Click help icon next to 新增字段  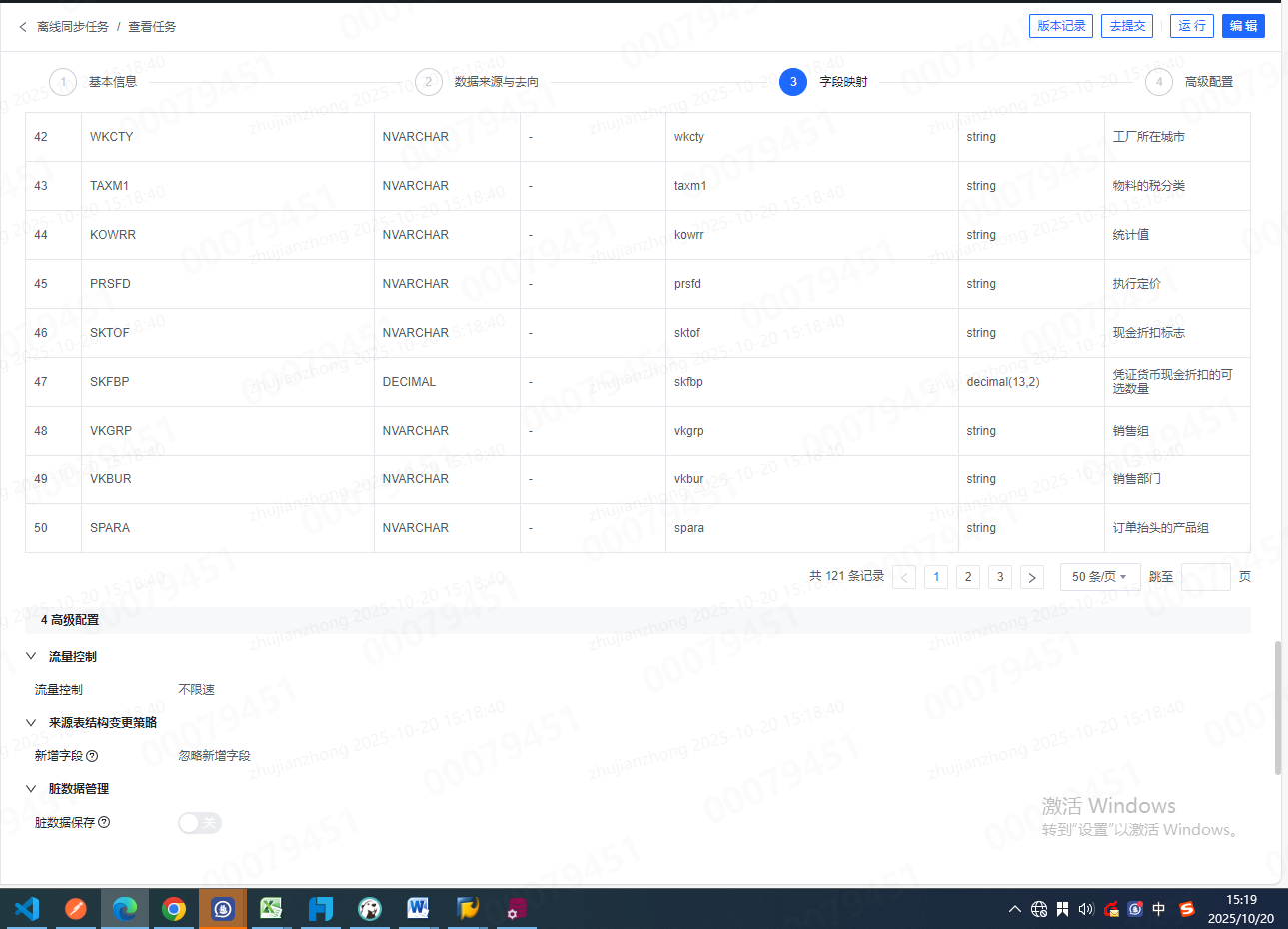click(92, 756)
